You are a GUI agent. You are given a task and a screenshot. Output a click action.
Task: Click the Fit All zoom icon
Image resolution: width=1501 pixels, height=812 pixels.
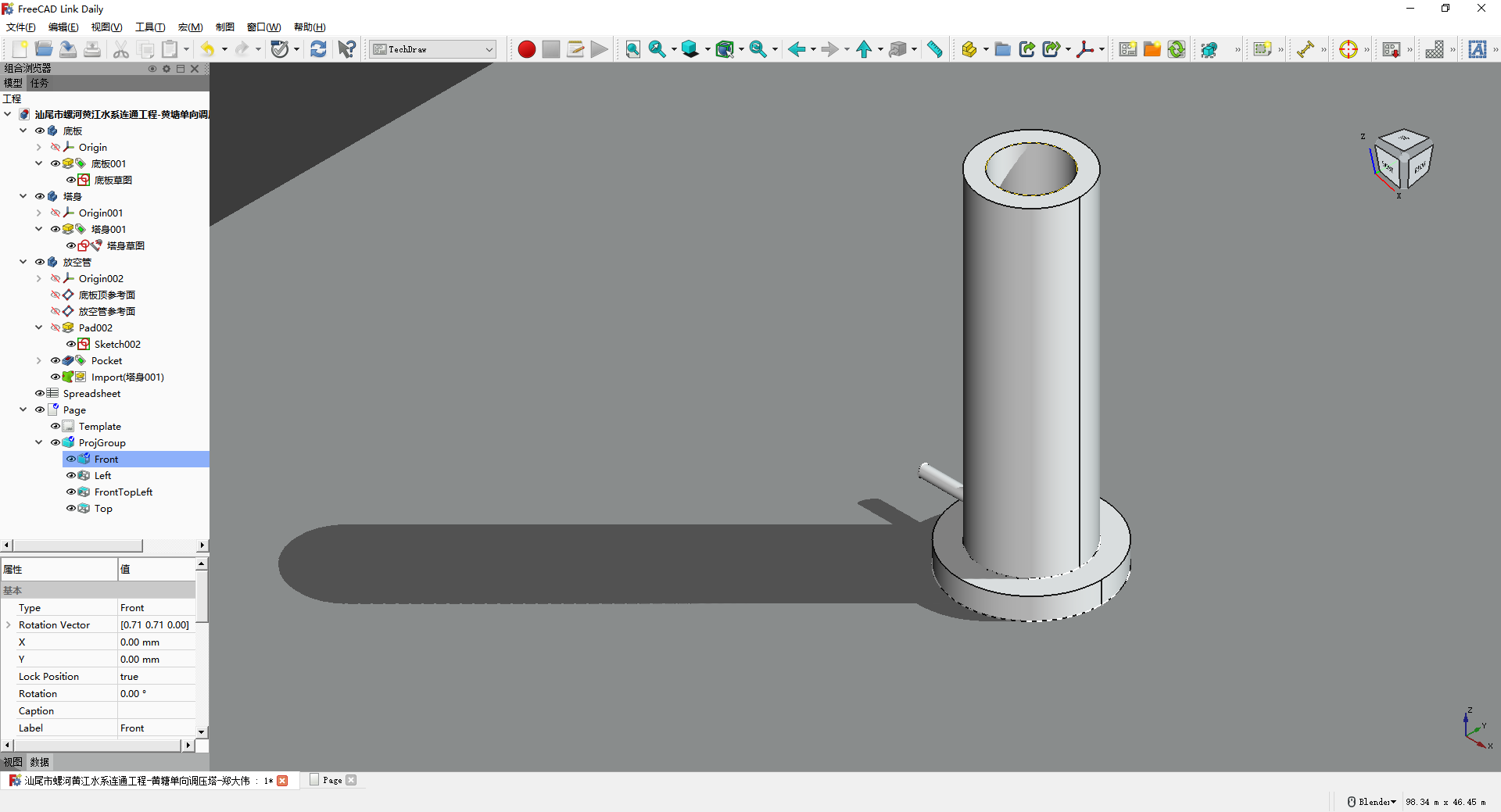click(632, 49)
